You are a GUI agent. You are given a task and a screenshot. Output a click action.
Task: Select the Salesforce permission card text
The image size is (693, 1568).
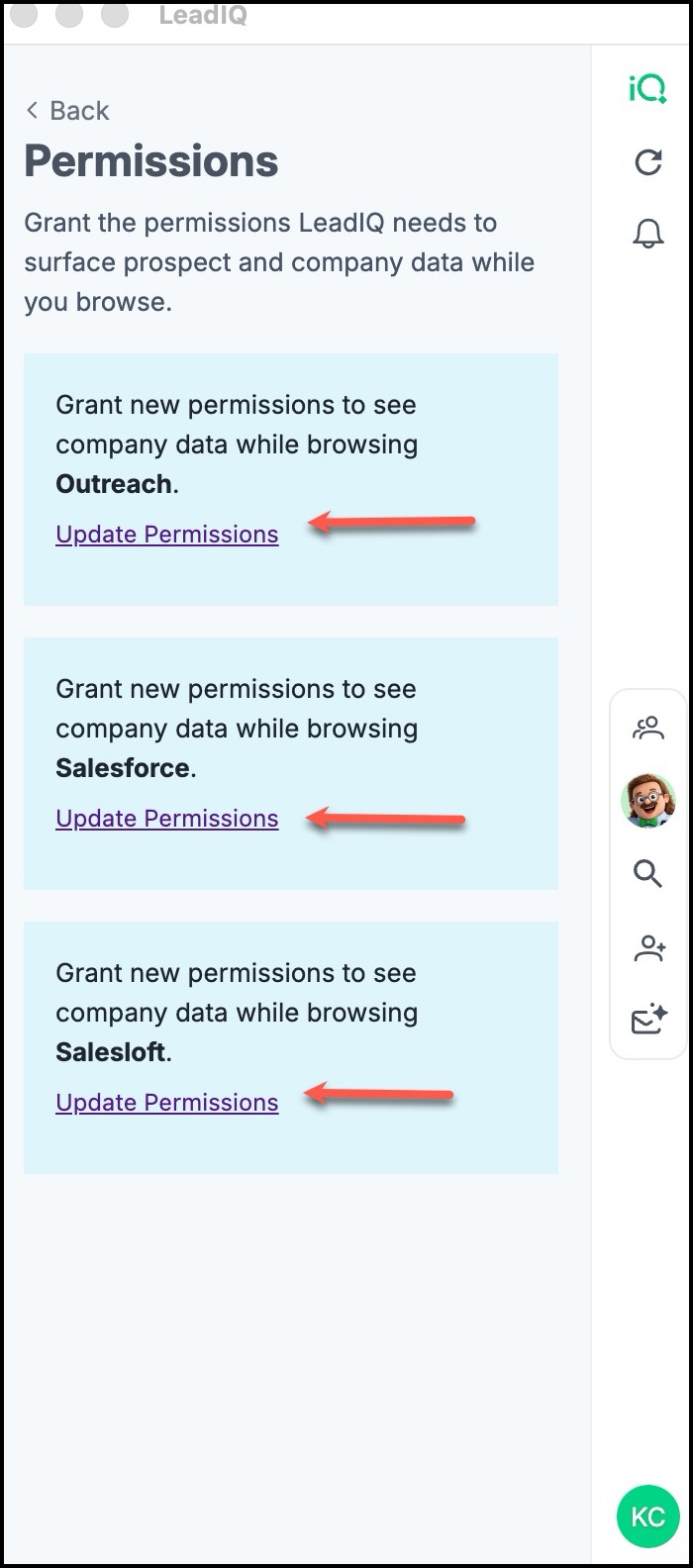click(x=237, y=729)
